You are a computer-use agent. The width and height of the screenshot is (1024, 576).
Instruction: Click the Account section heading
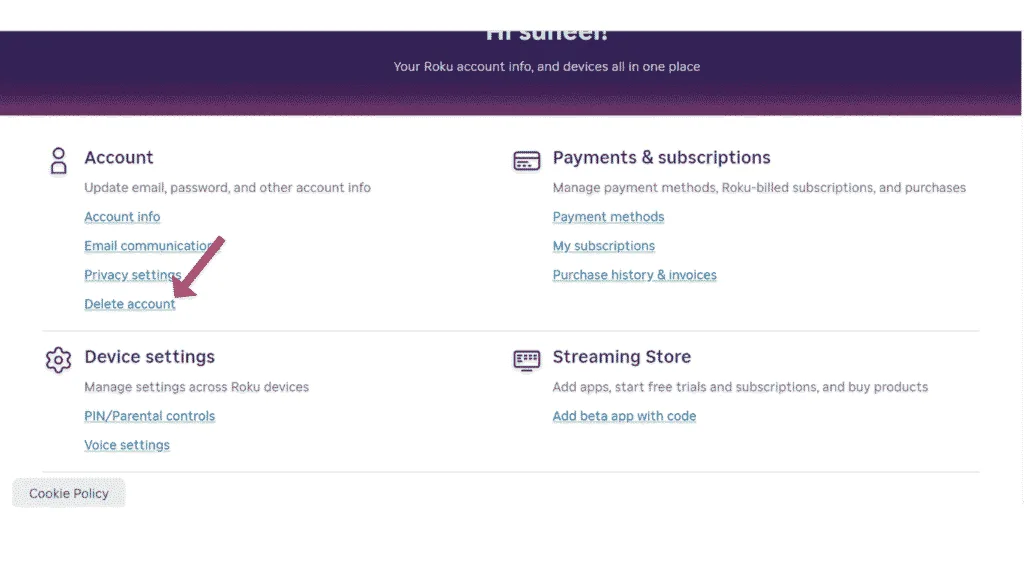(x=119, y=157)
